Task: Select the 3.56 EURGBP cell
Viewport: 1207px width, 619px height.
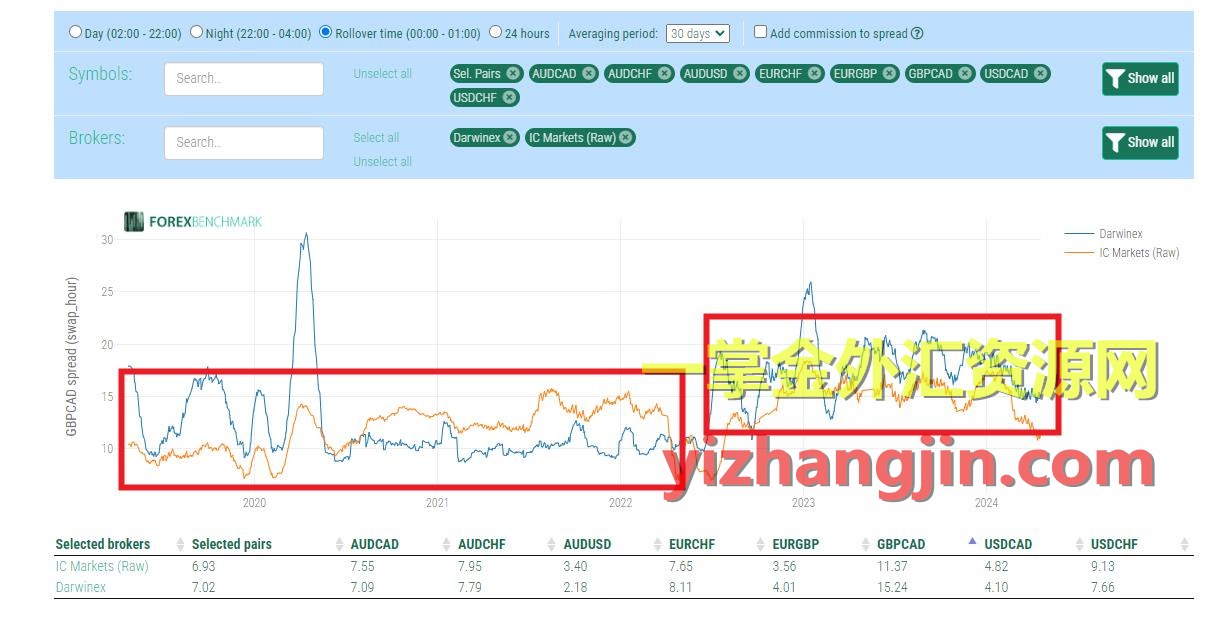Action: click(785, 566)
